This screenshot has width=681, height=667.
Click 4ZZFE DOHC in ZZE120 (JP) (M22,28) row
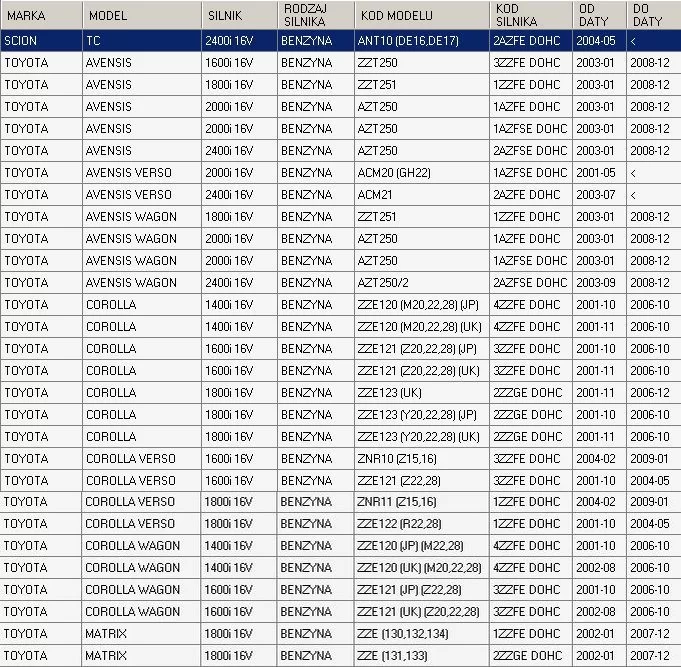pos(531,546)
